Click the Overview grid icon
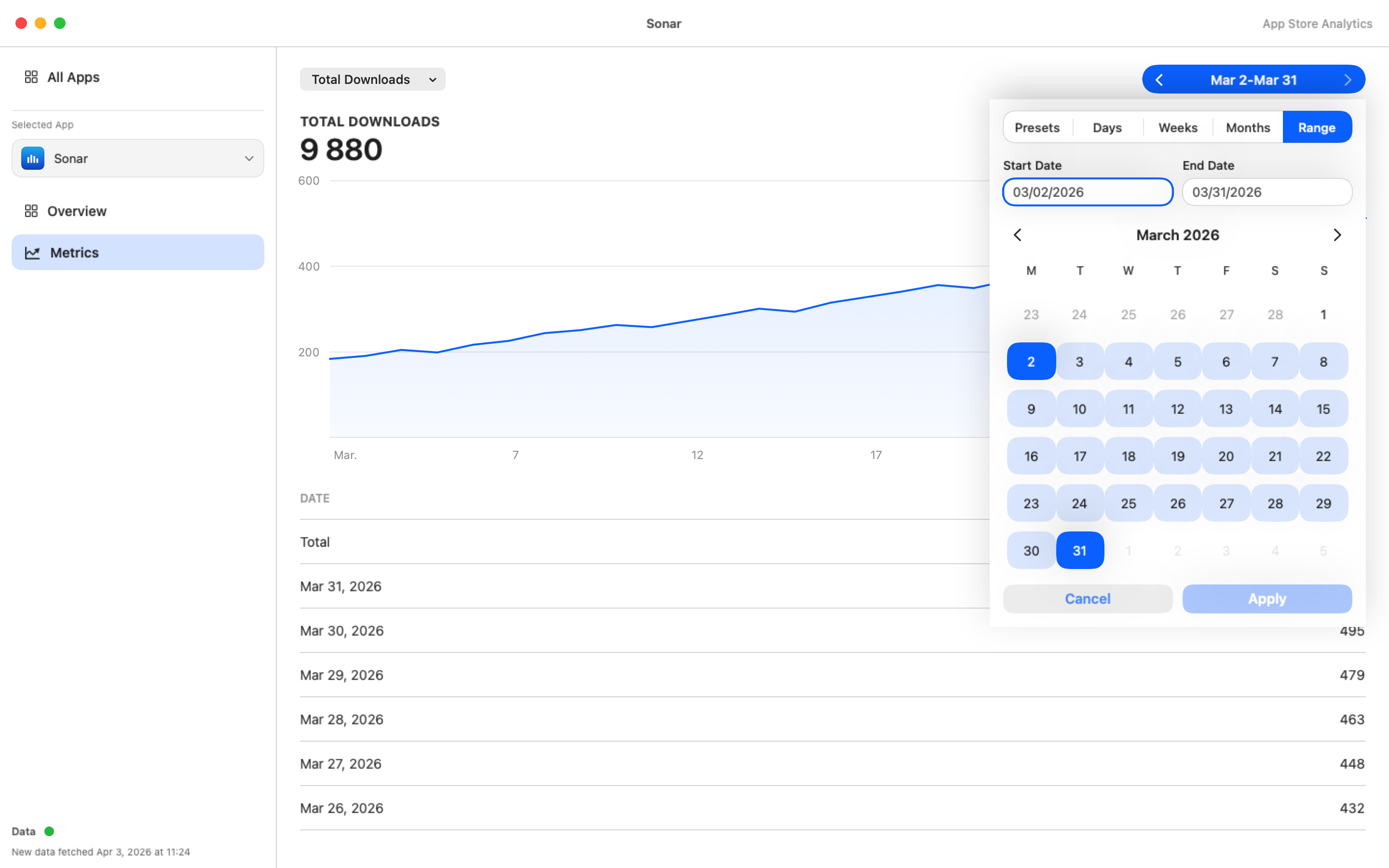Viewport: 1389px width, 868px height. [x=31, y=211]
